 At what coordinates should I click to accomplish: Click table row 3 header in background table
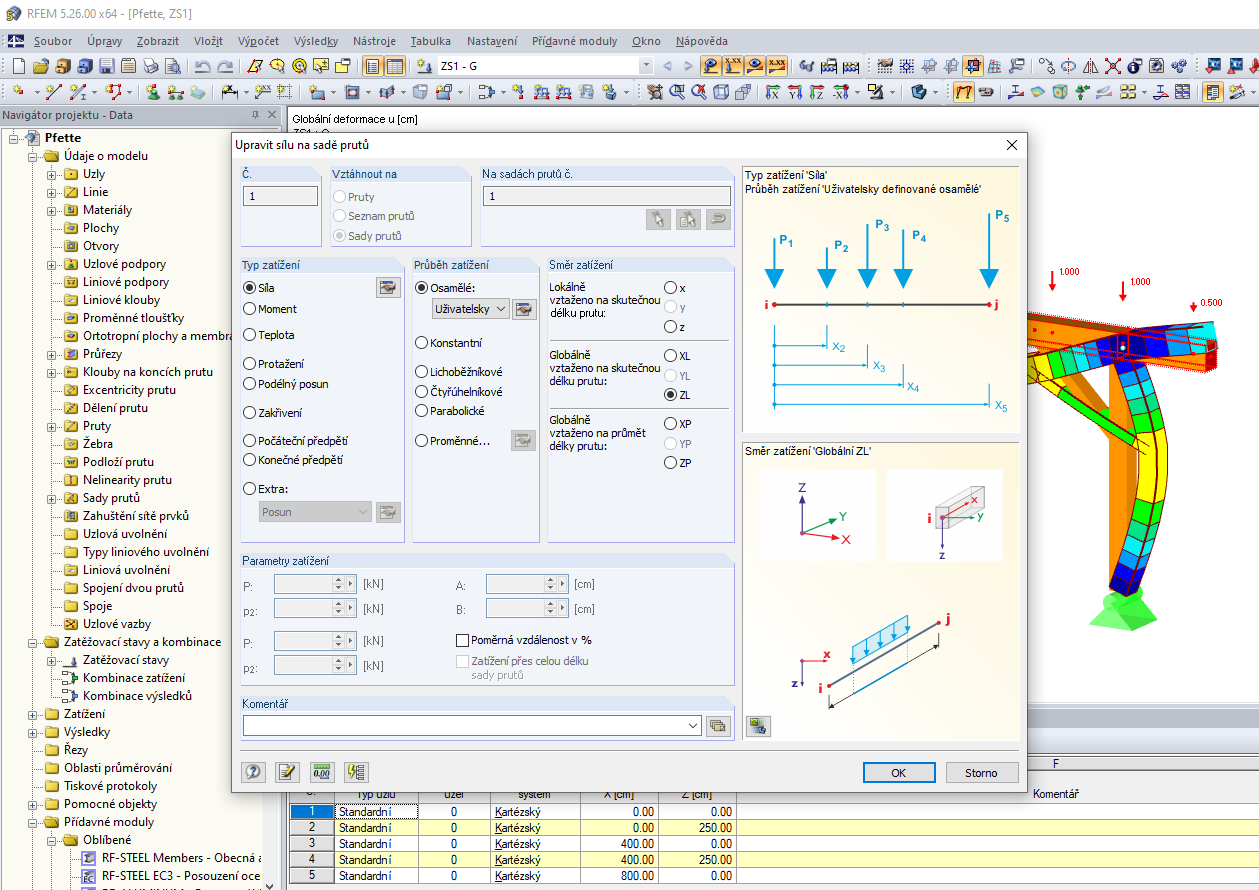(312, 843)
